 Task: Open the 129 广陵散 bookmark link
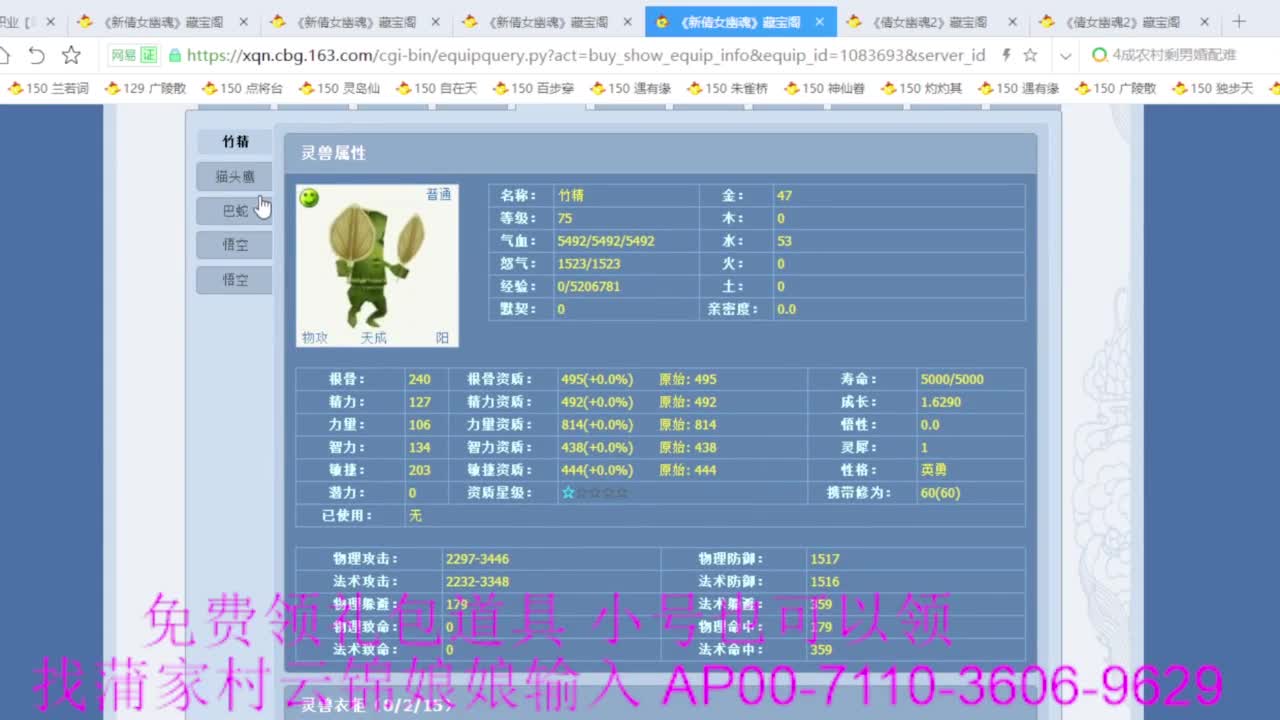(144, 88)
